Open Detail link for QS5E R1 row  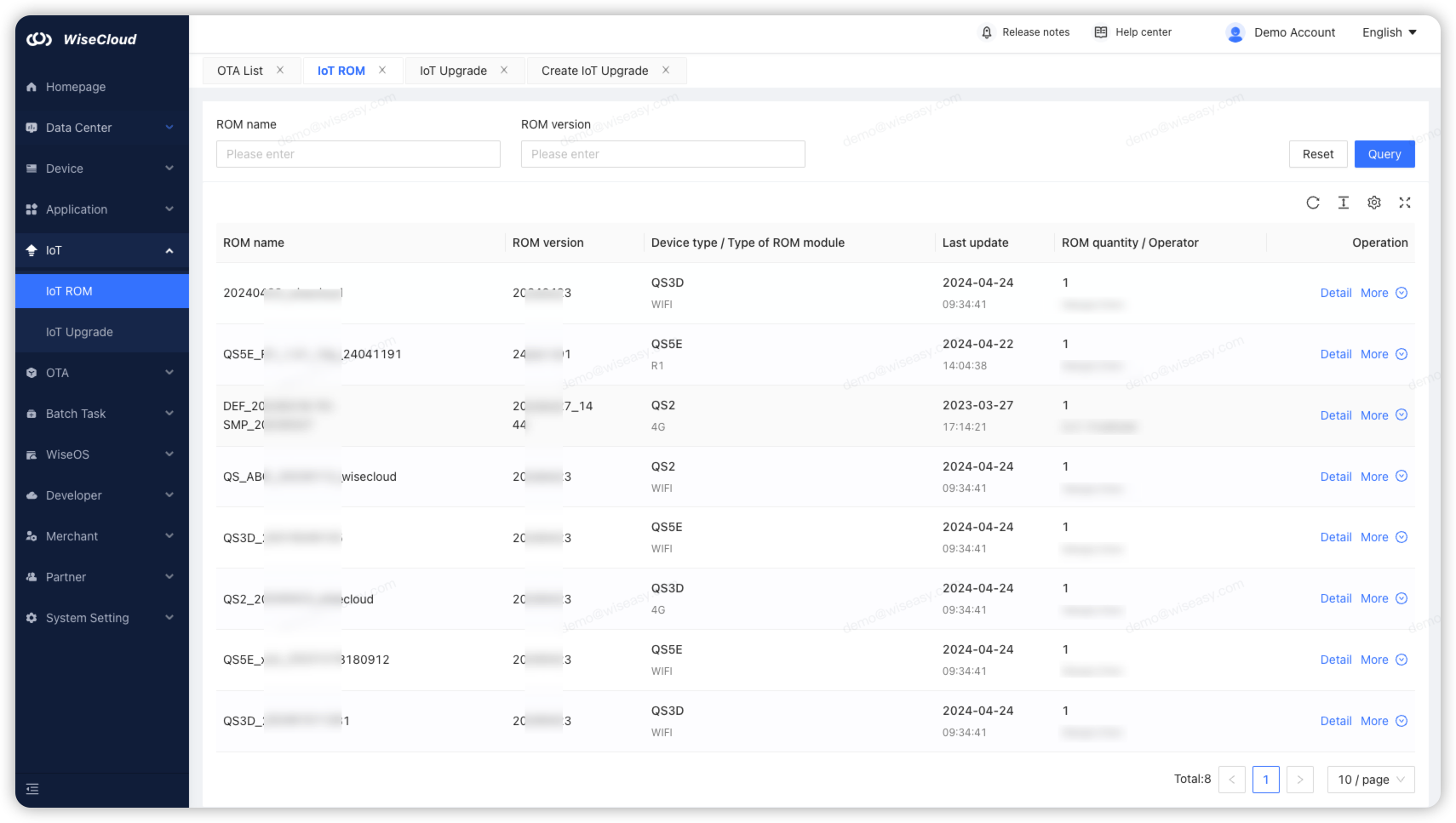click(1335, 354)
